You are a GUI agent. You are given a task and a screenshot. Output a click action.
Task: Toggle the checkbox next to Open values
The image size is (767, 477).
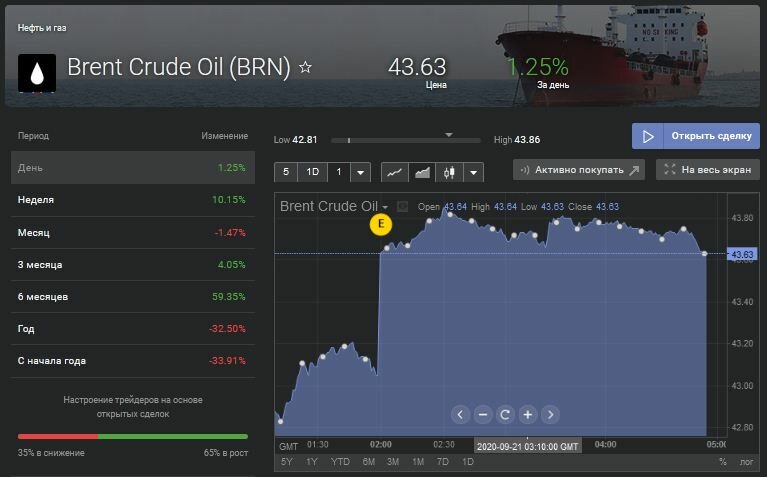coord(402,207)
